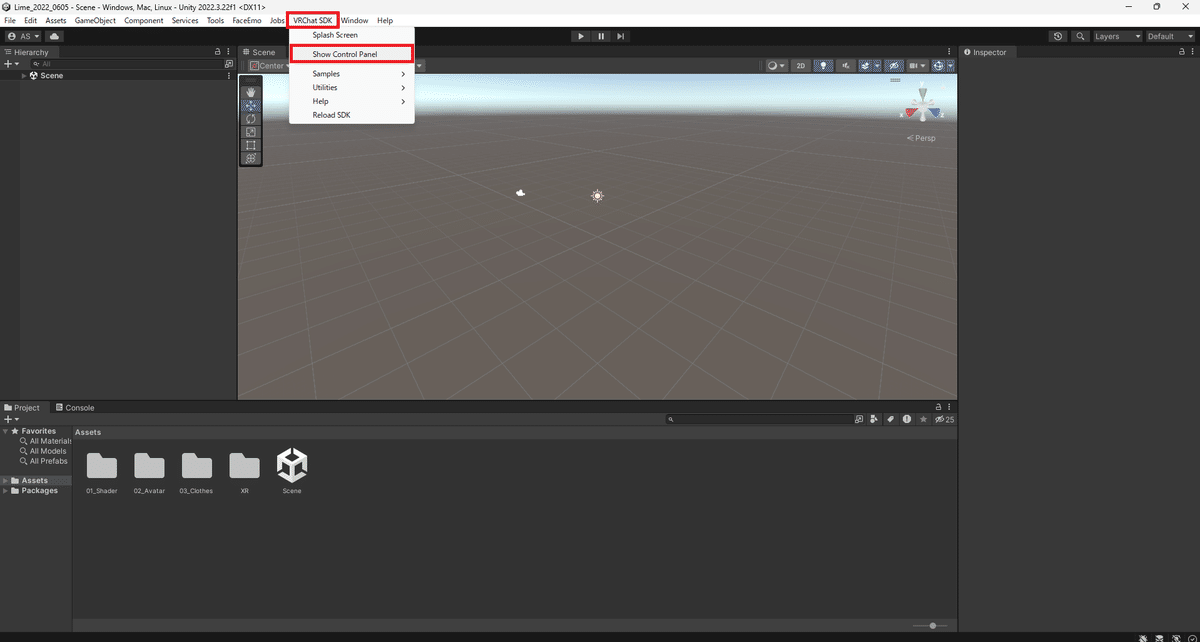Toggle scene audio
The image size is (1200, 642).
click(x=846, y=66)
